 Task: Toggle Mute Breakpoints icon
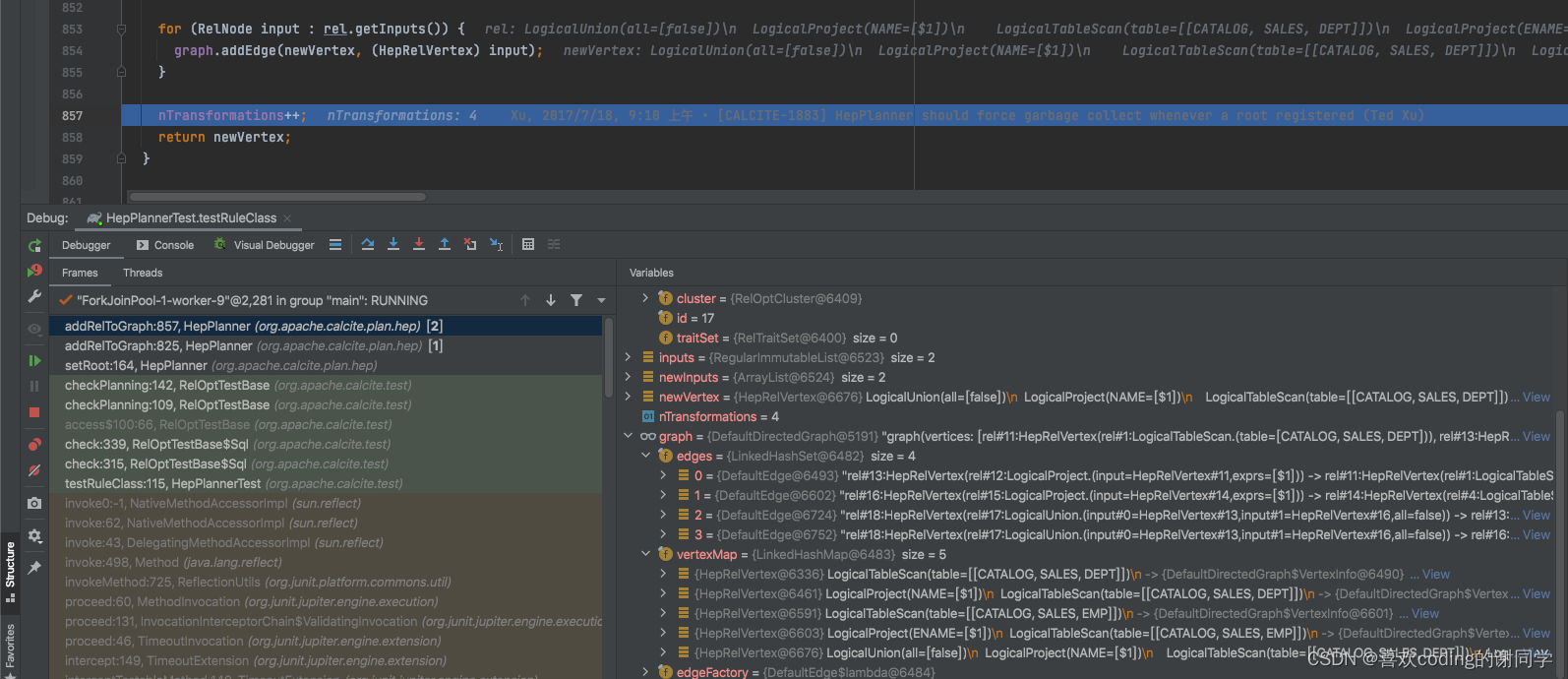[34, 470]
